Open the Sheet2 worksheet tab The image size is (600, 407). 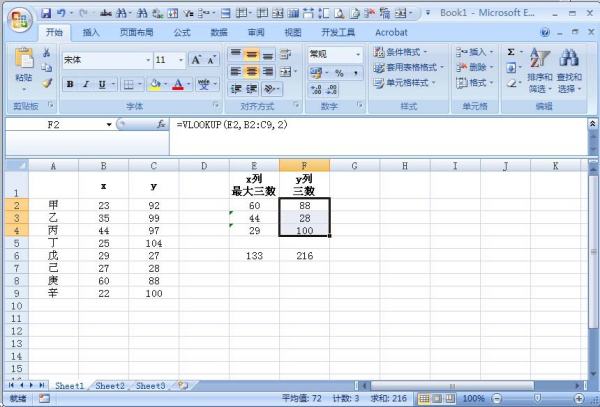110,386
